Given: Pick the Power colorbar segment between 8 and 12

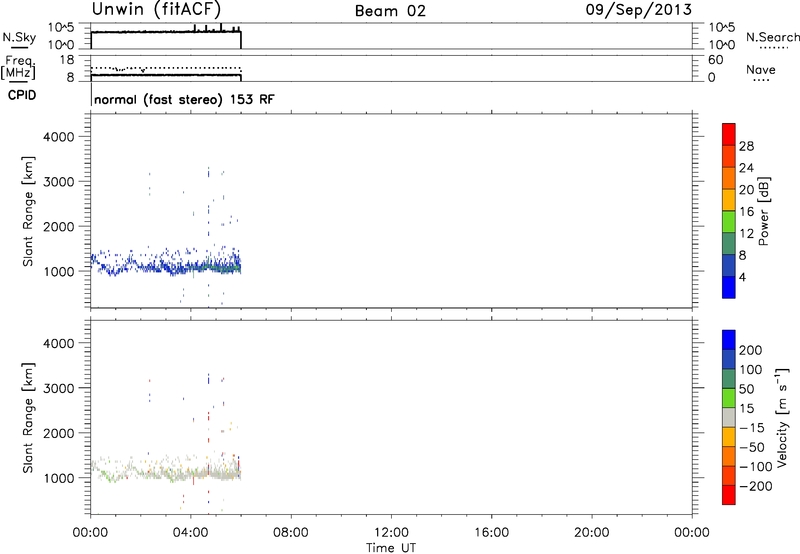Looking at the screenshot, I should [x=729, y=243].
